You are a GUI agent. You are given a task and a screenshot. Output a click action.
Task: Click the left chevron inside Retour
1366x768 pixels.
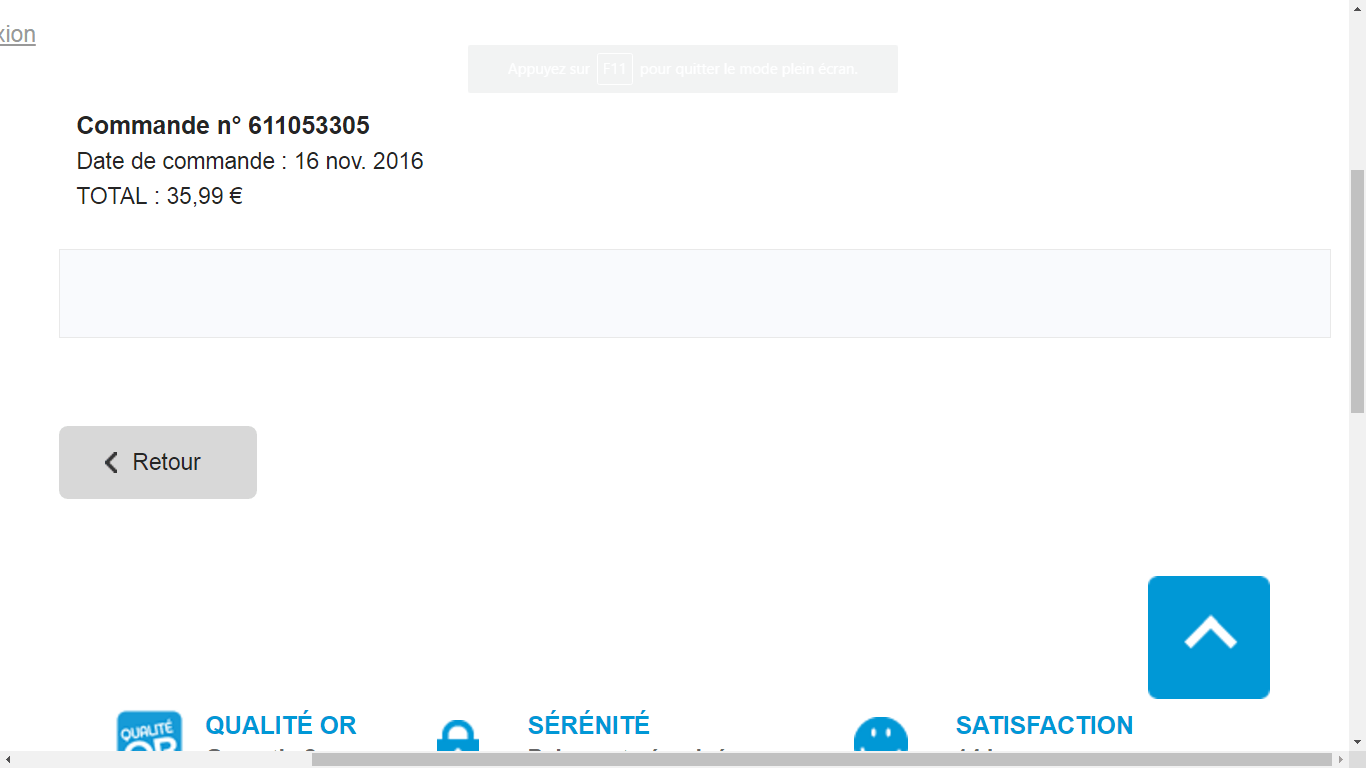112,462
